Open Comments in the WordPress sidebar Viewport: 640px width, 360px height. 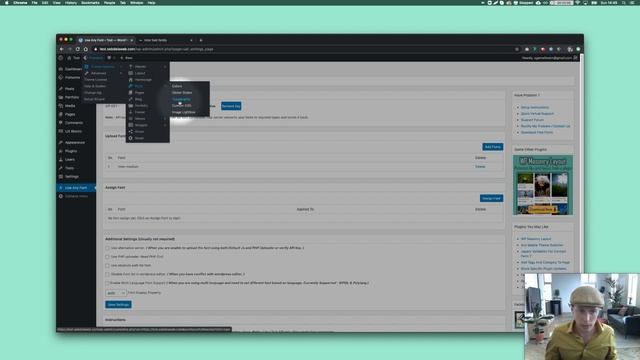pyautogui.click(x=74, y=122)
